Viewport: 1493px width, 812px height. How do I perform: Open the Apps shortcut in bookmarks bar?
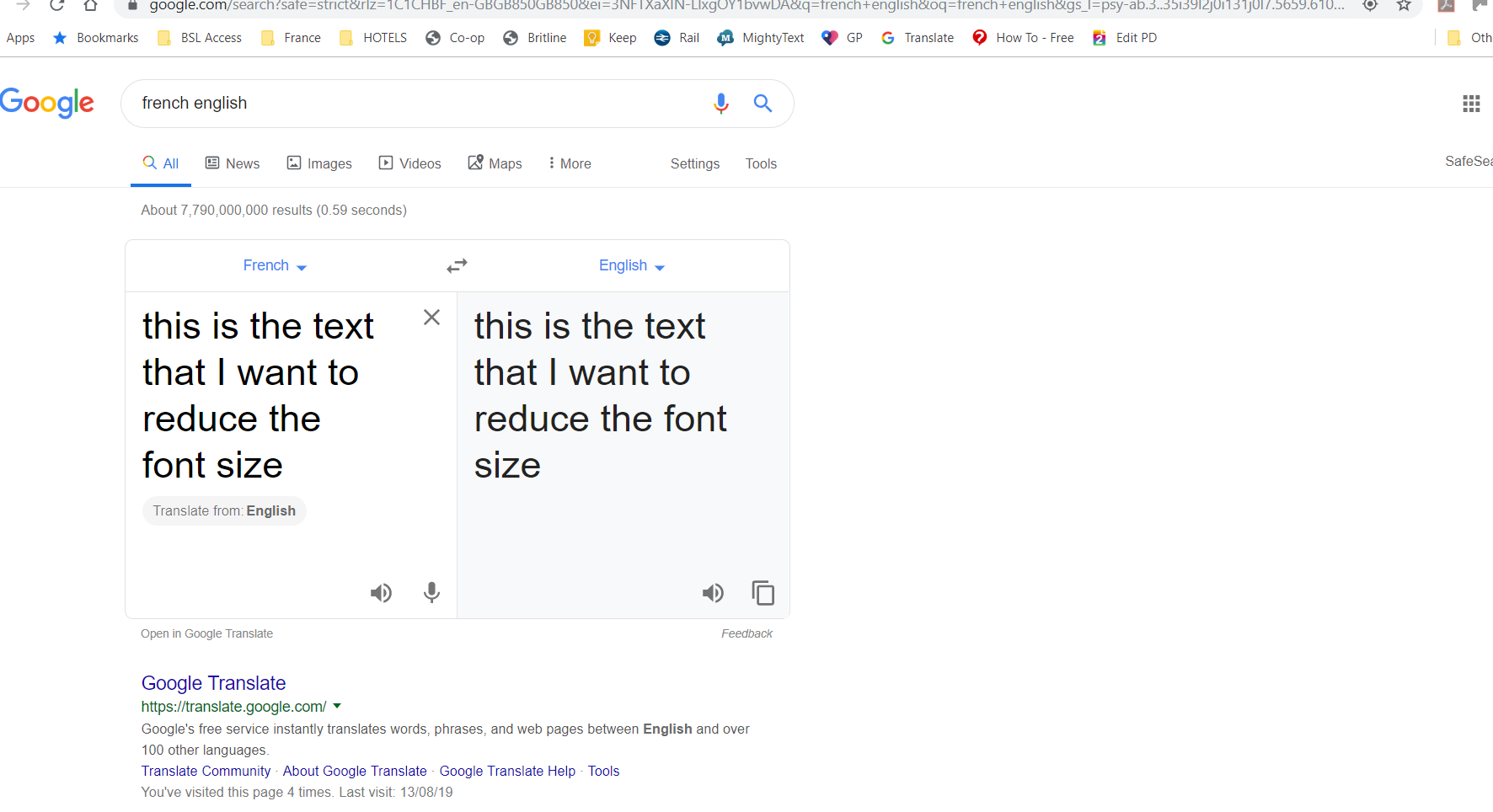20,38
